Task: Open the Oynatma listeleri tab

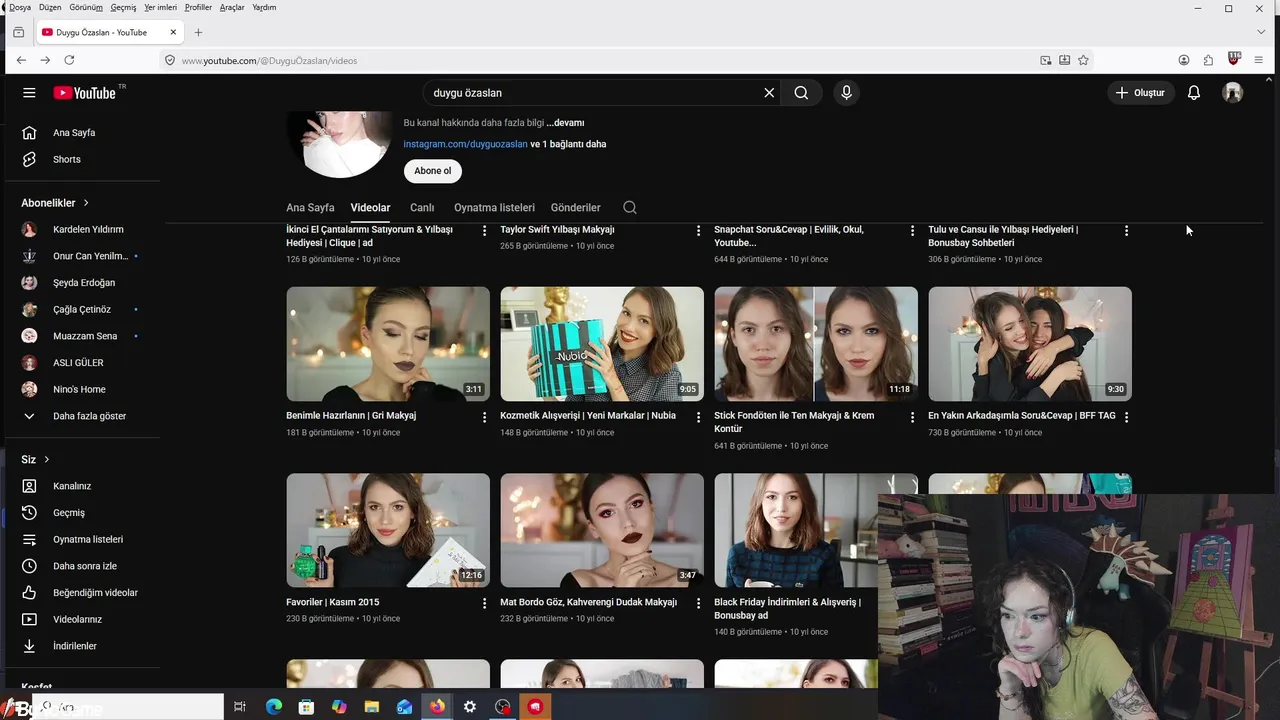Action: 494,207
